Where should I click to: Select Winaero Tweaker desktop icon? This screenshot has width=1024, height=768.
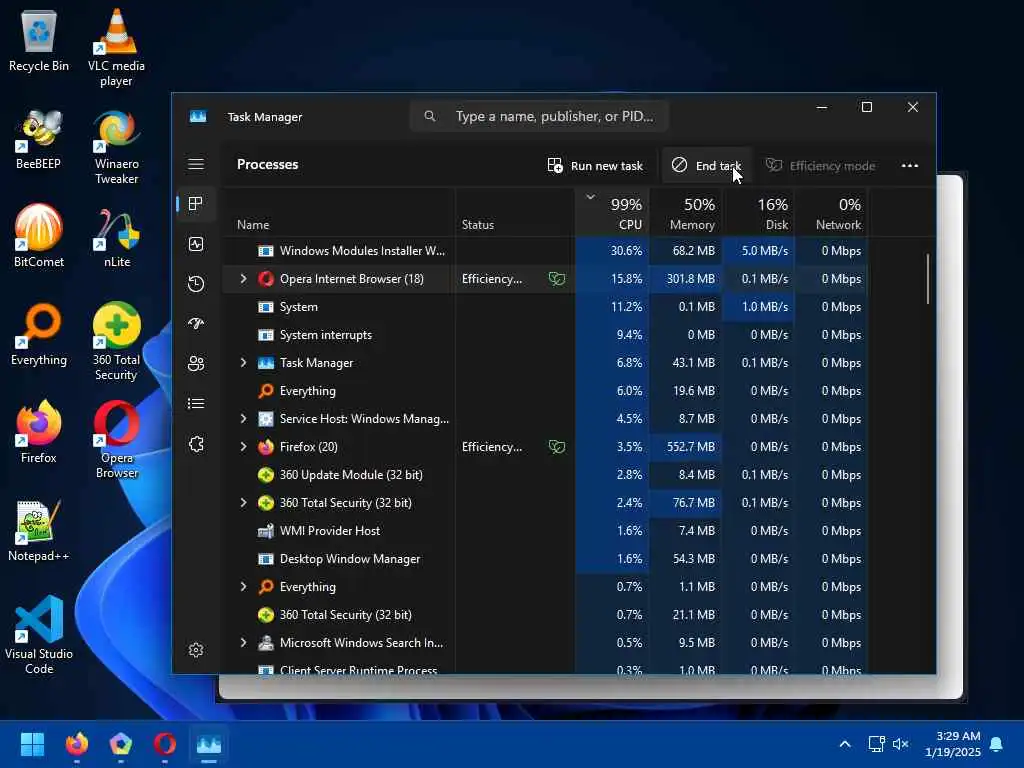[116, 148]
